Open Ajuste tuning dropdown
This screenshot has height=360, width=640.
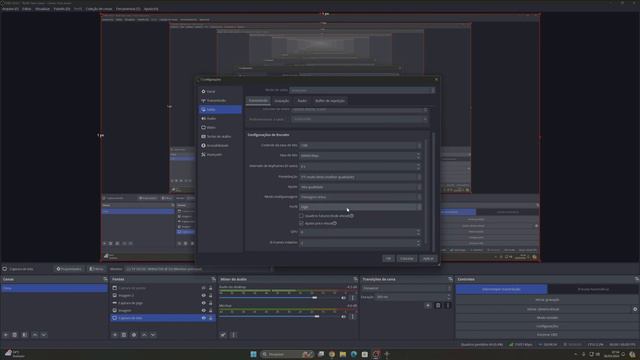pos(360,187)
